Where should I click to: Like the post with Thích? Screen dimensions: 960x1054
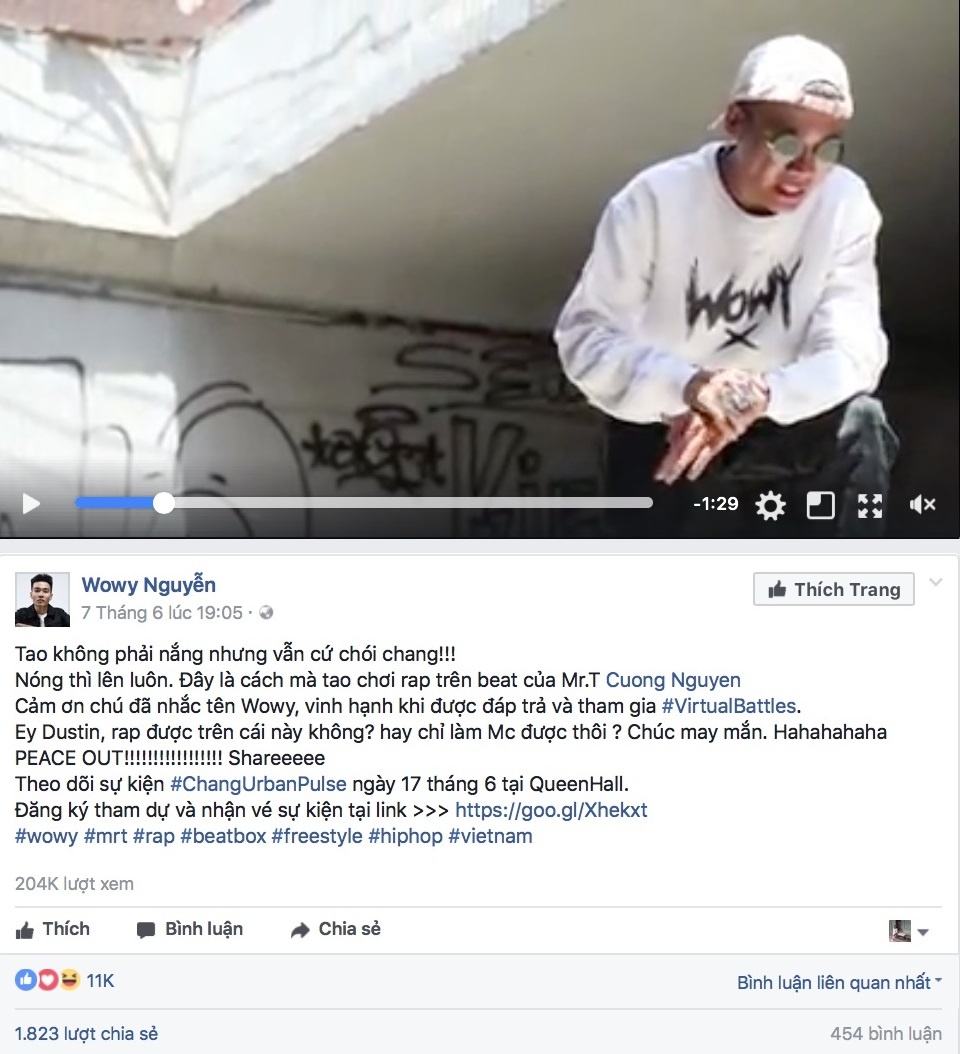tap(52, 929)
